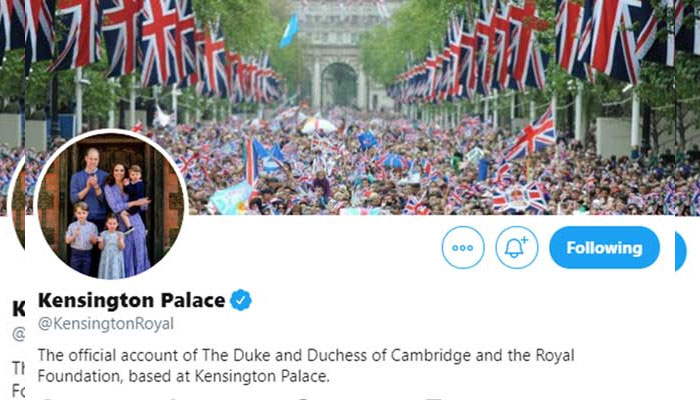The width and height of the screenshot is (700, 400).
Task: Open the three-dot more options menu
Action: click(463, 248)
